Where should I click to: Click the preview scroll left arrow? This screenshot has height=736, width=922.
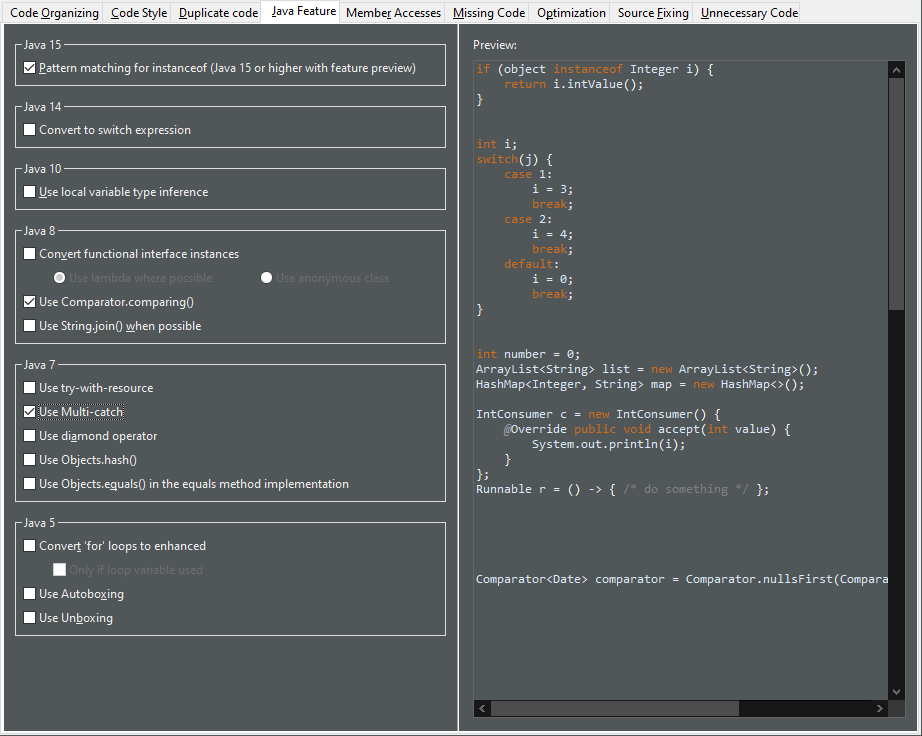click(x=482, y=708)
